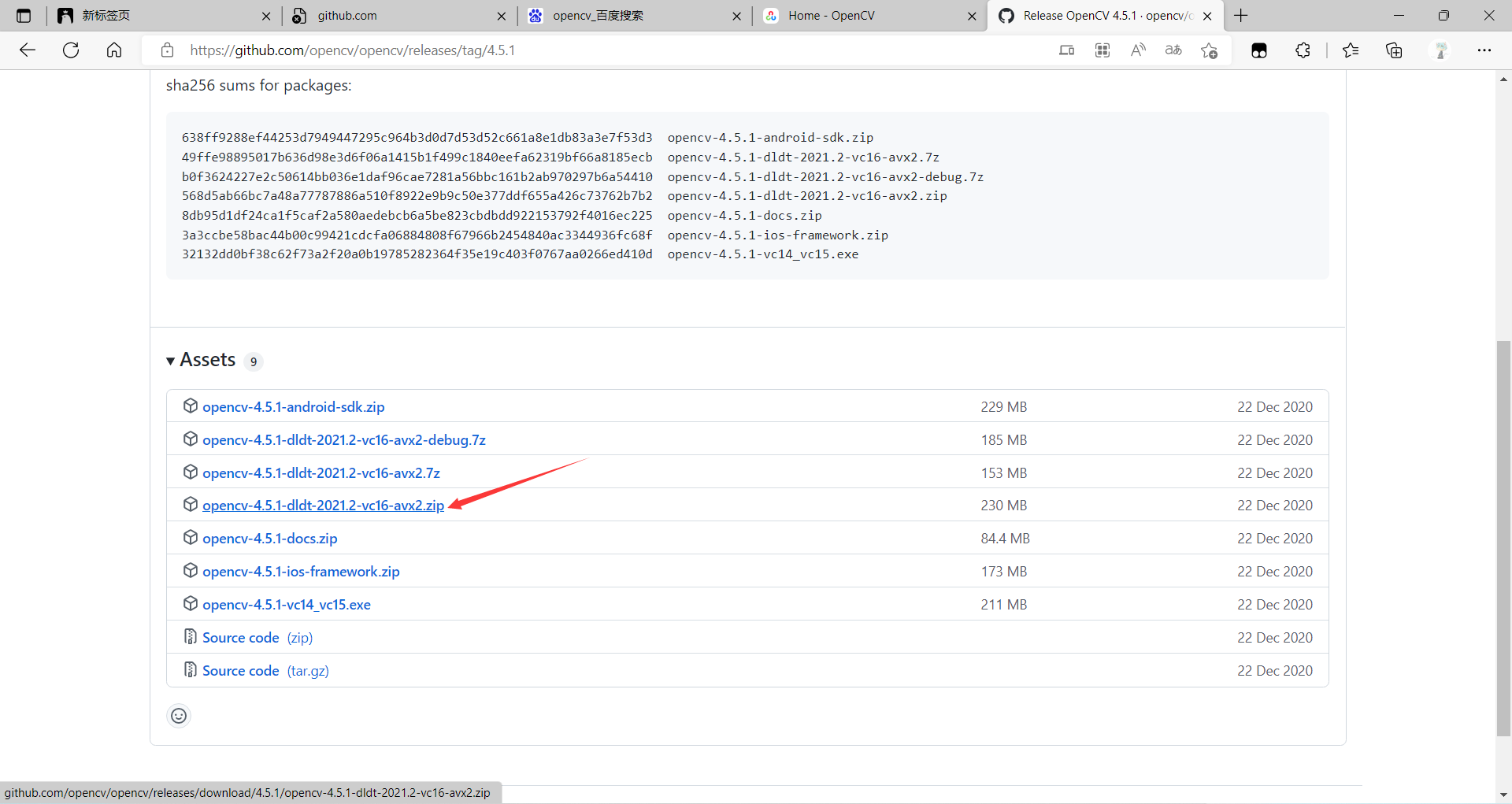Collapse the Assets section triangle
This screenshot has height=804, width=1512.
pos(171,361)
